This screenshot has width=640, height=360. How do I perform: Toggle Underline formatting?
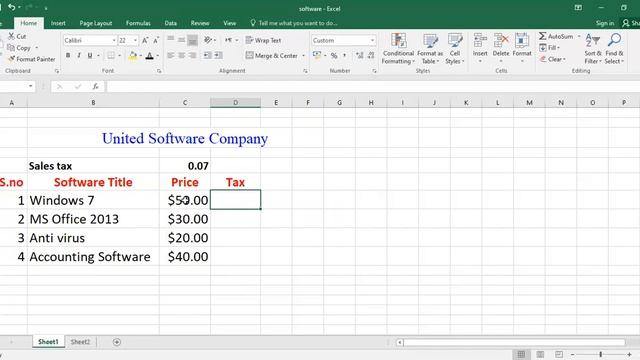(x=89, y=56)
